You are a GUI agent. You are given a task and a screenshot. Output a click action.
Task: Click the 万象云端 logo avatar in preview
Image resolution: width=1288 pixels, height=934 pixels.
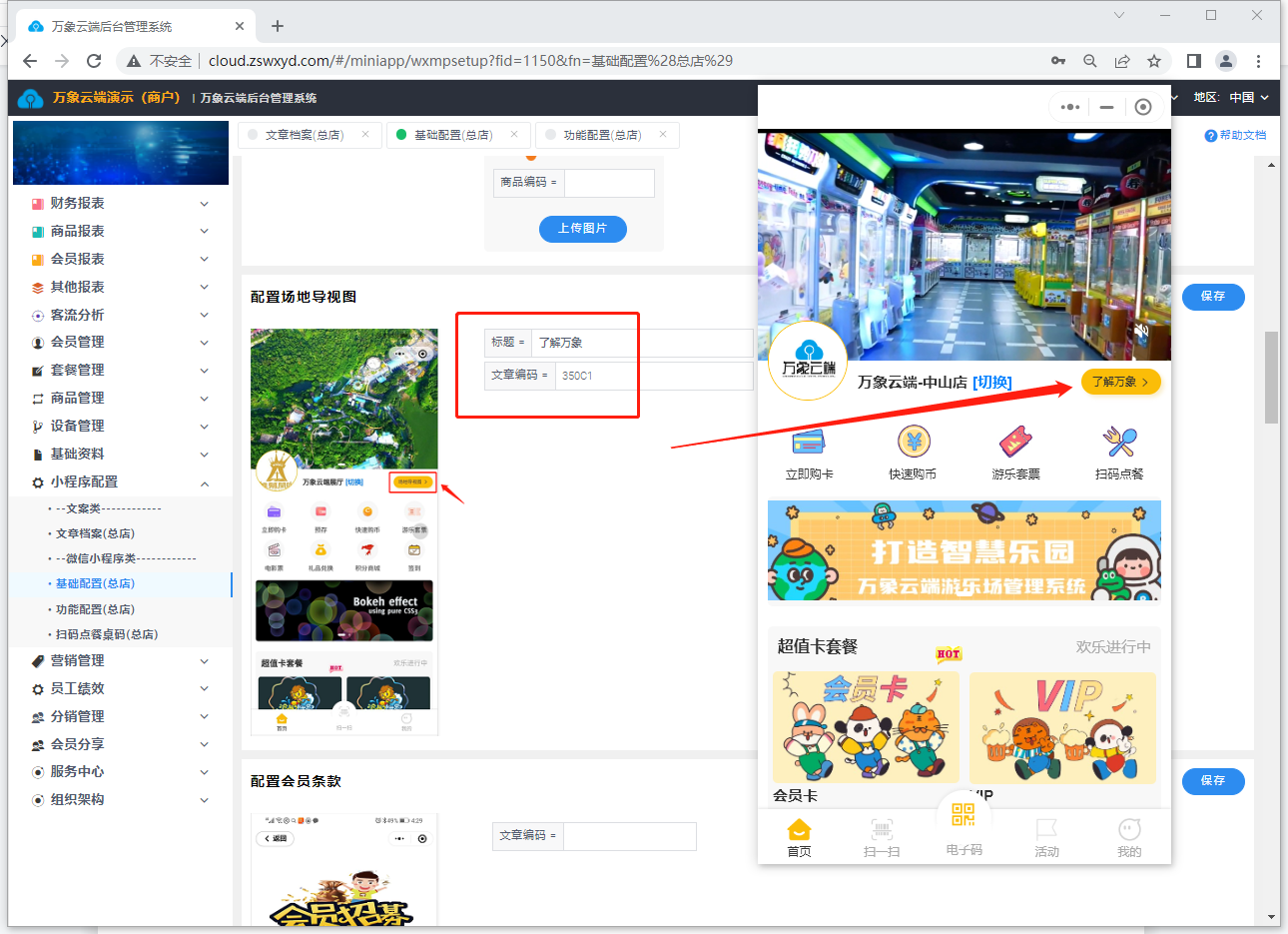pos(808,361)
